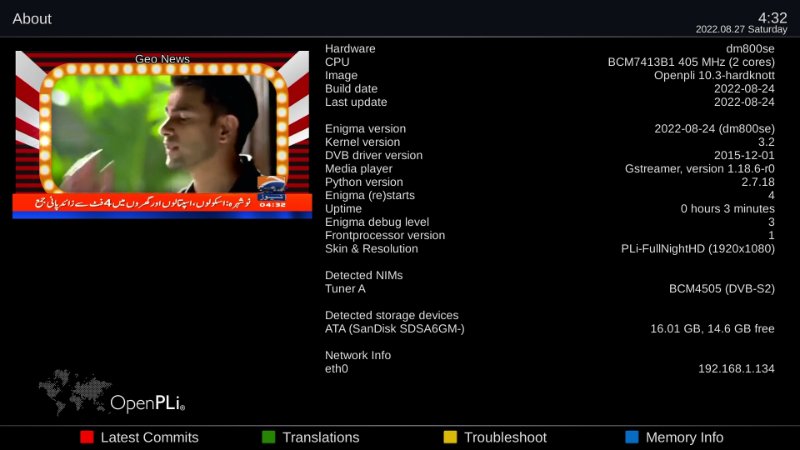Select the eth0 IP address 192.168.1.134

point(735,368)
